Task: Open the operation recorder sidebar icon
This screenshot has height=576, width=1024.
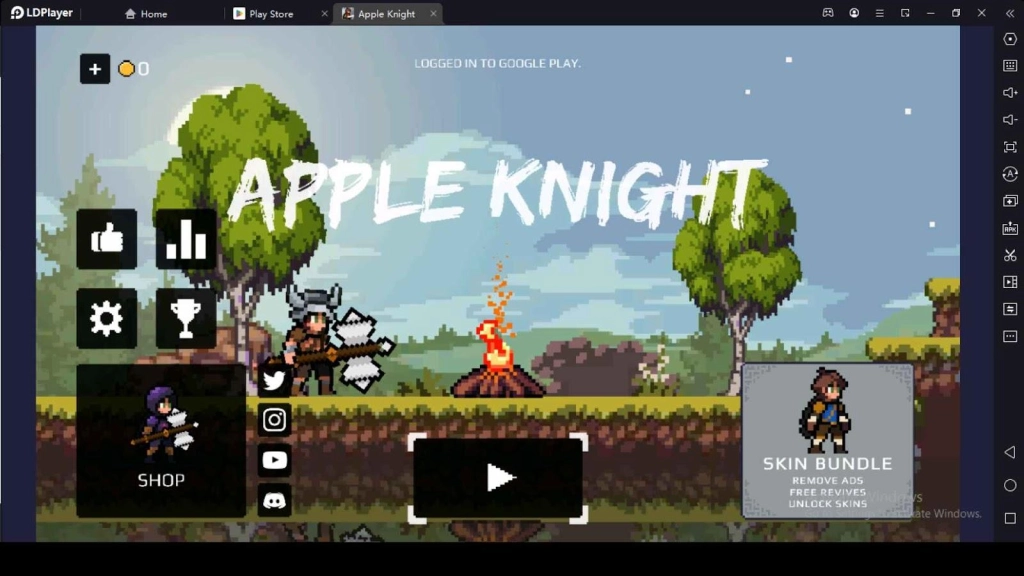Action: (1010, 174)
